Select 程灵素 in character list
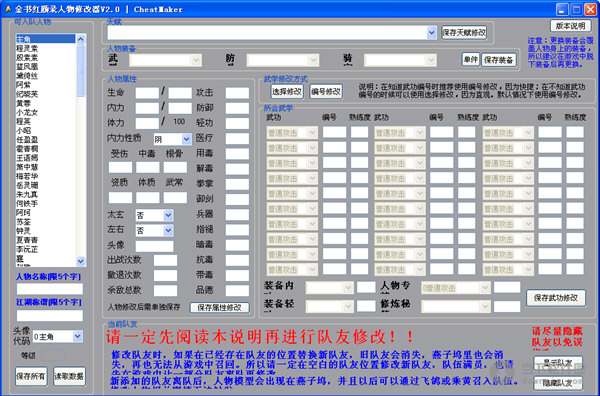The height and width of the screenshot is (396, 600). tap(27, 48)
